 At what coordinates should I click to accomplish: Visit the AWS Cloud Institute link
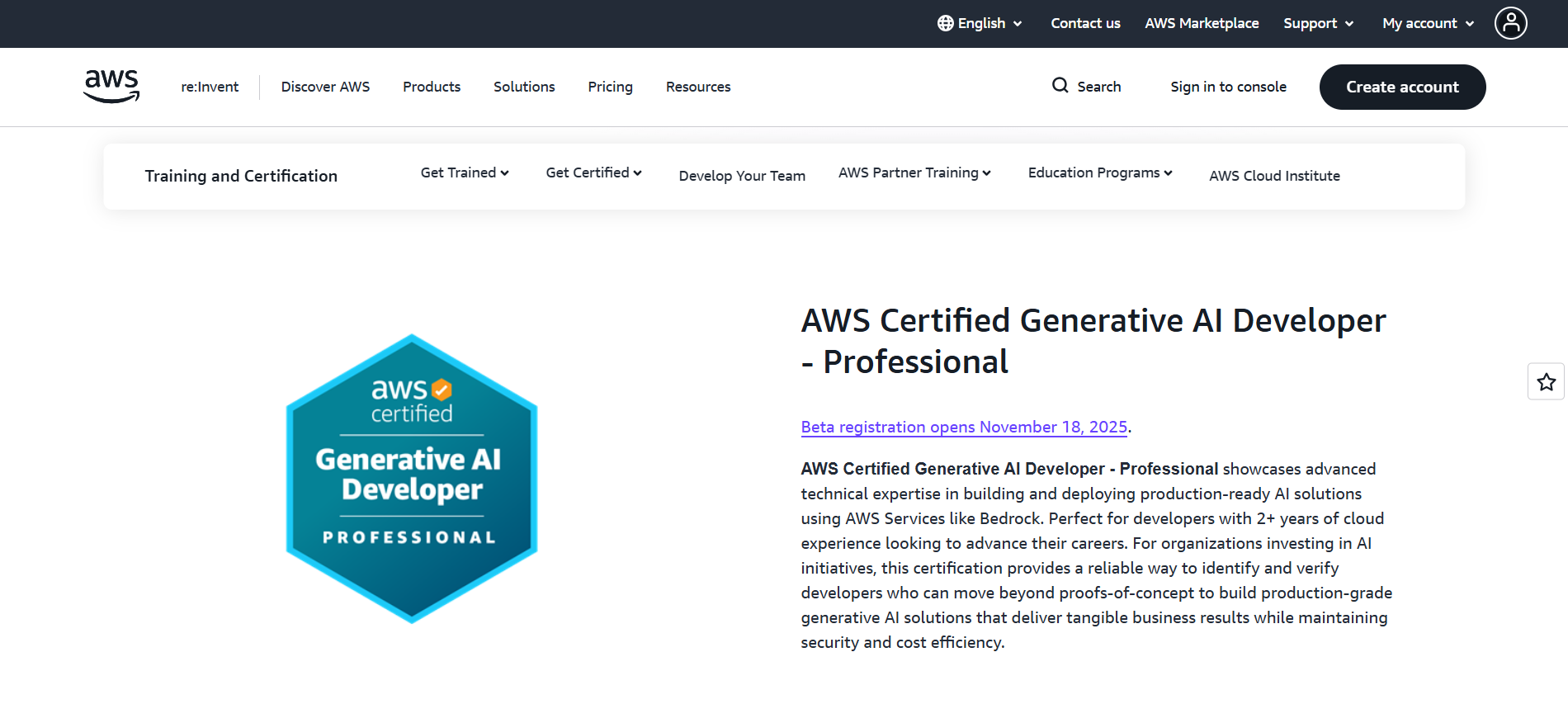coord(1274,176)
